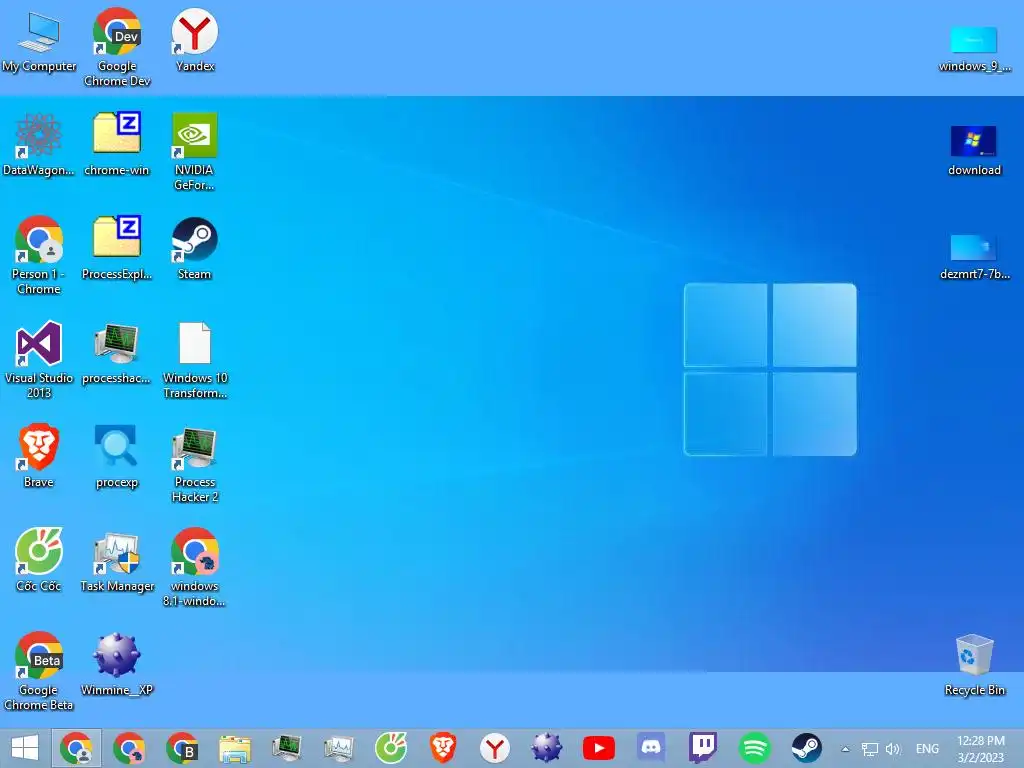Open Process Hacker from the taskbar

(x=286, y=748)
